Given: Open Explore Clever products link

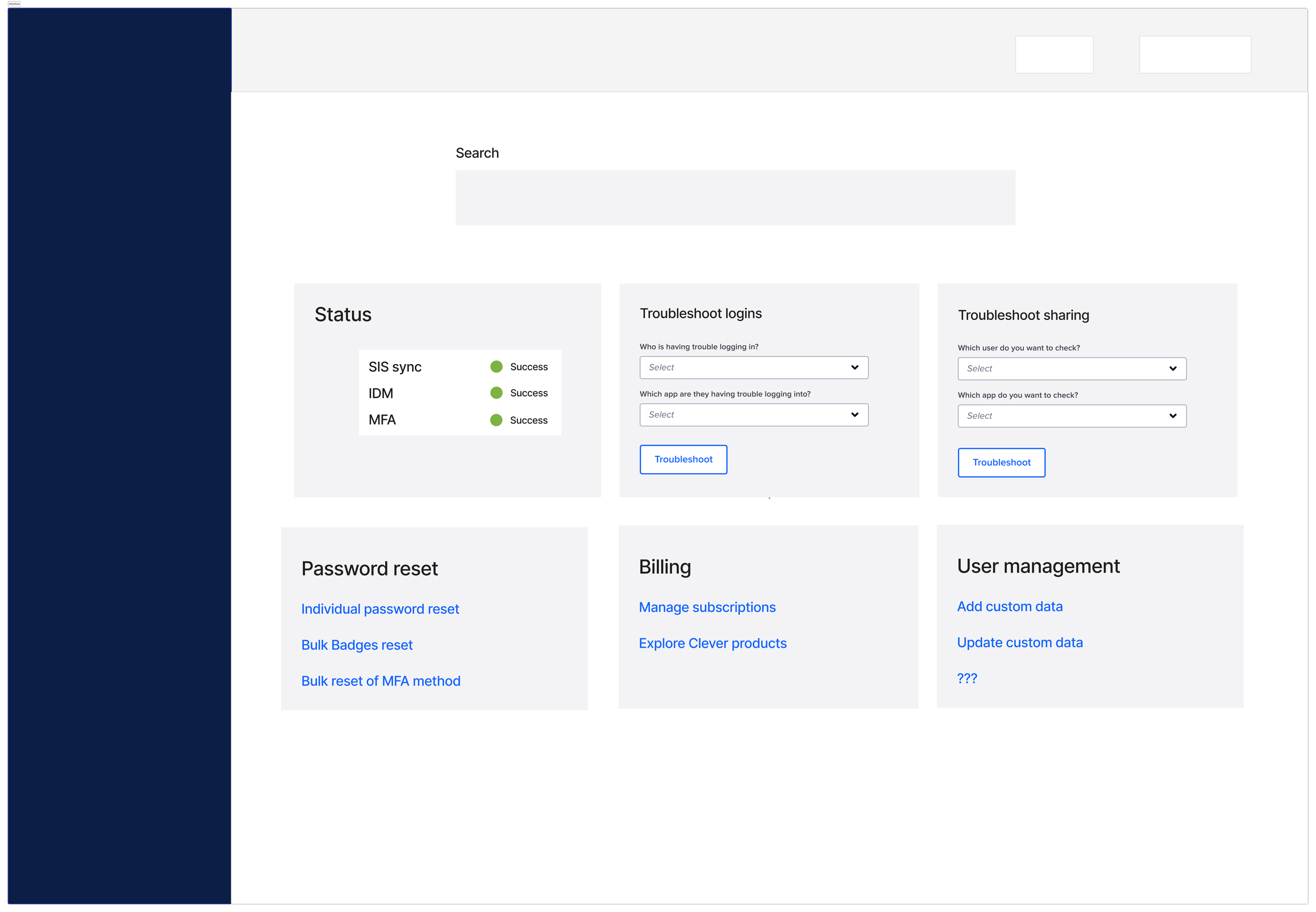Looking at the screenshot, I should [x=712, y=644].
